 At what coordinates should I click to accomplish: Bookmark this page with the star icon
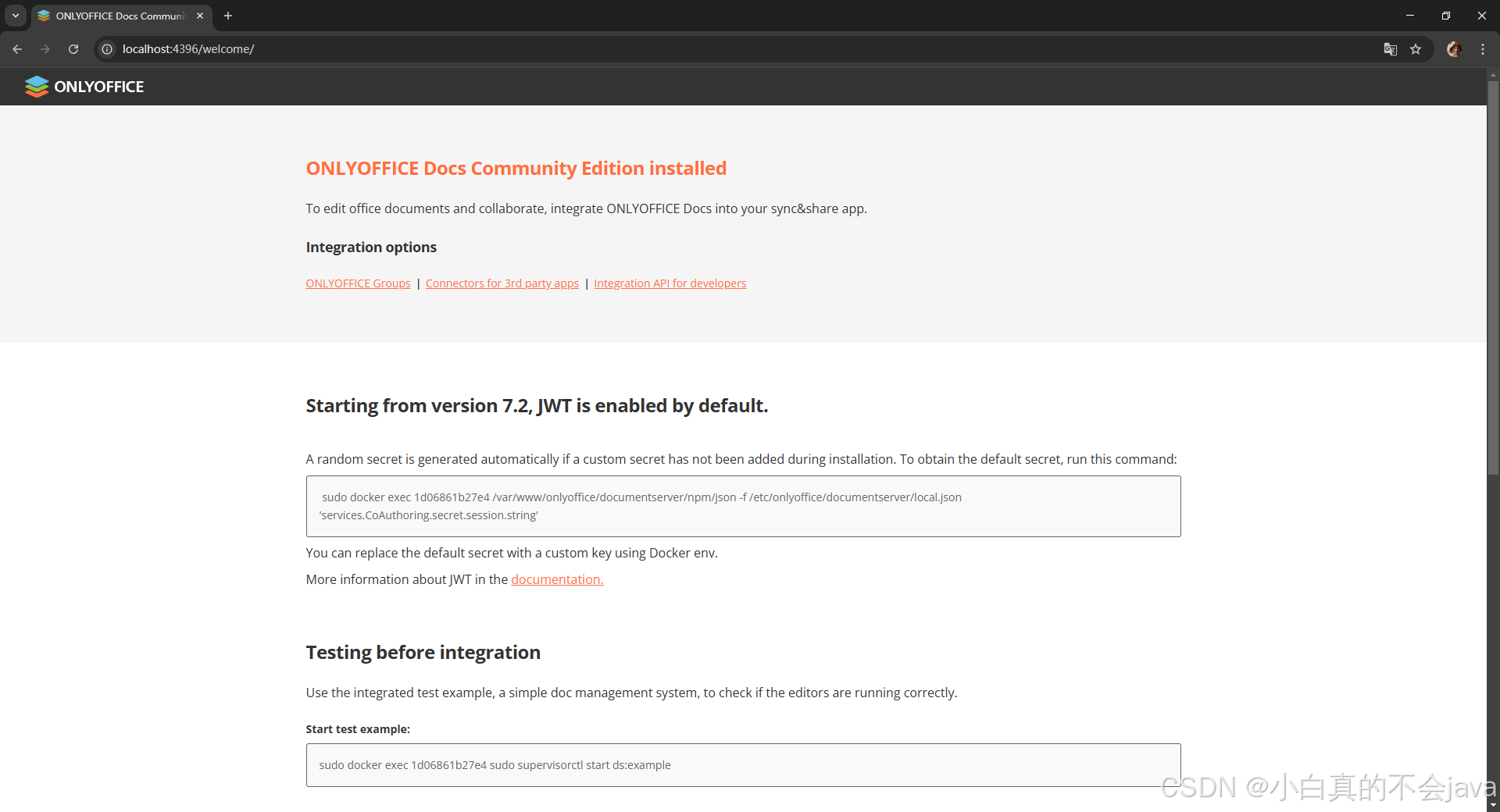[x=1416, y=49]
